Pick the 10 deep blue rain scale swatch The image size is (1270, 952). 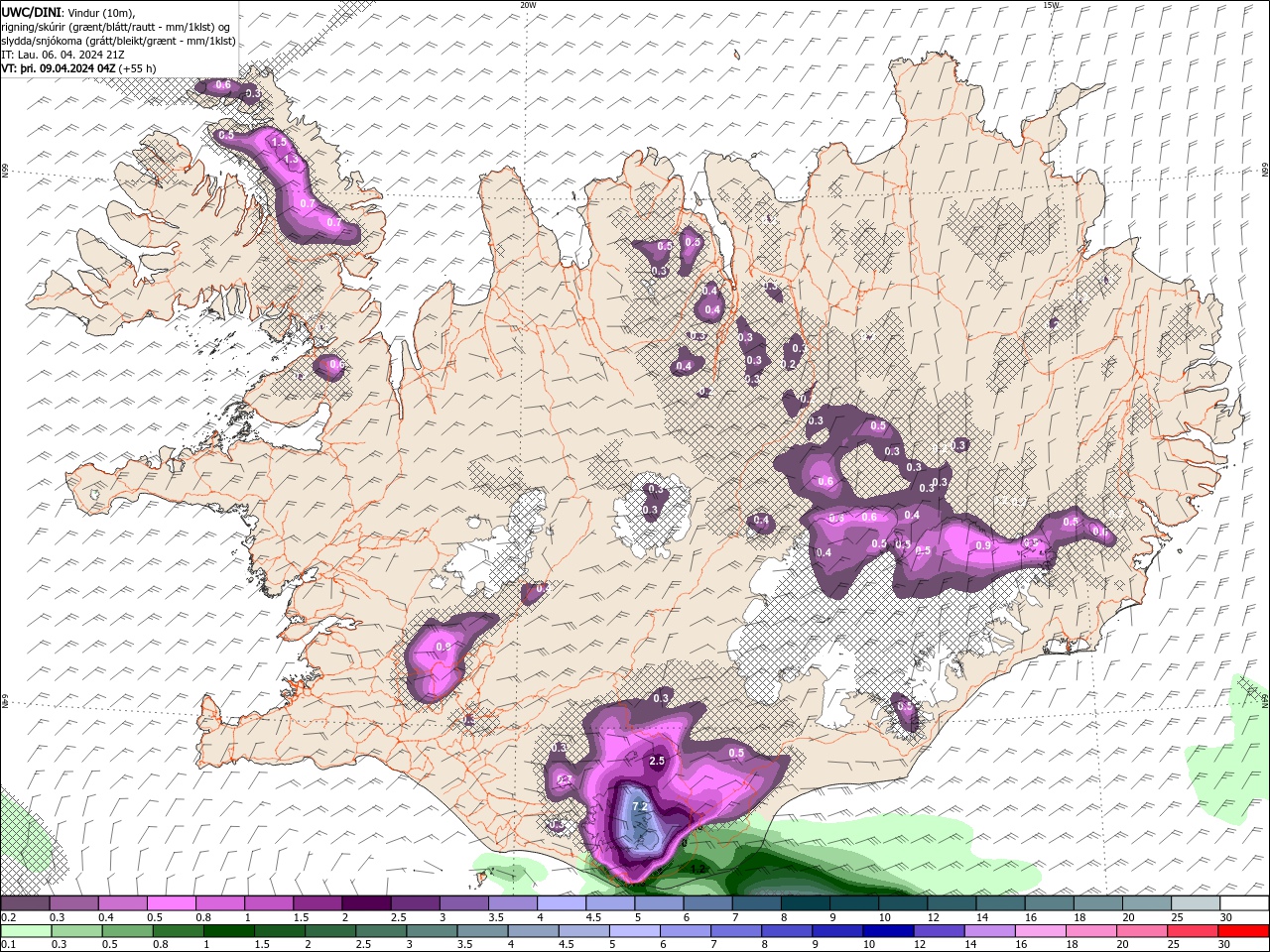[x=888, y=930]
